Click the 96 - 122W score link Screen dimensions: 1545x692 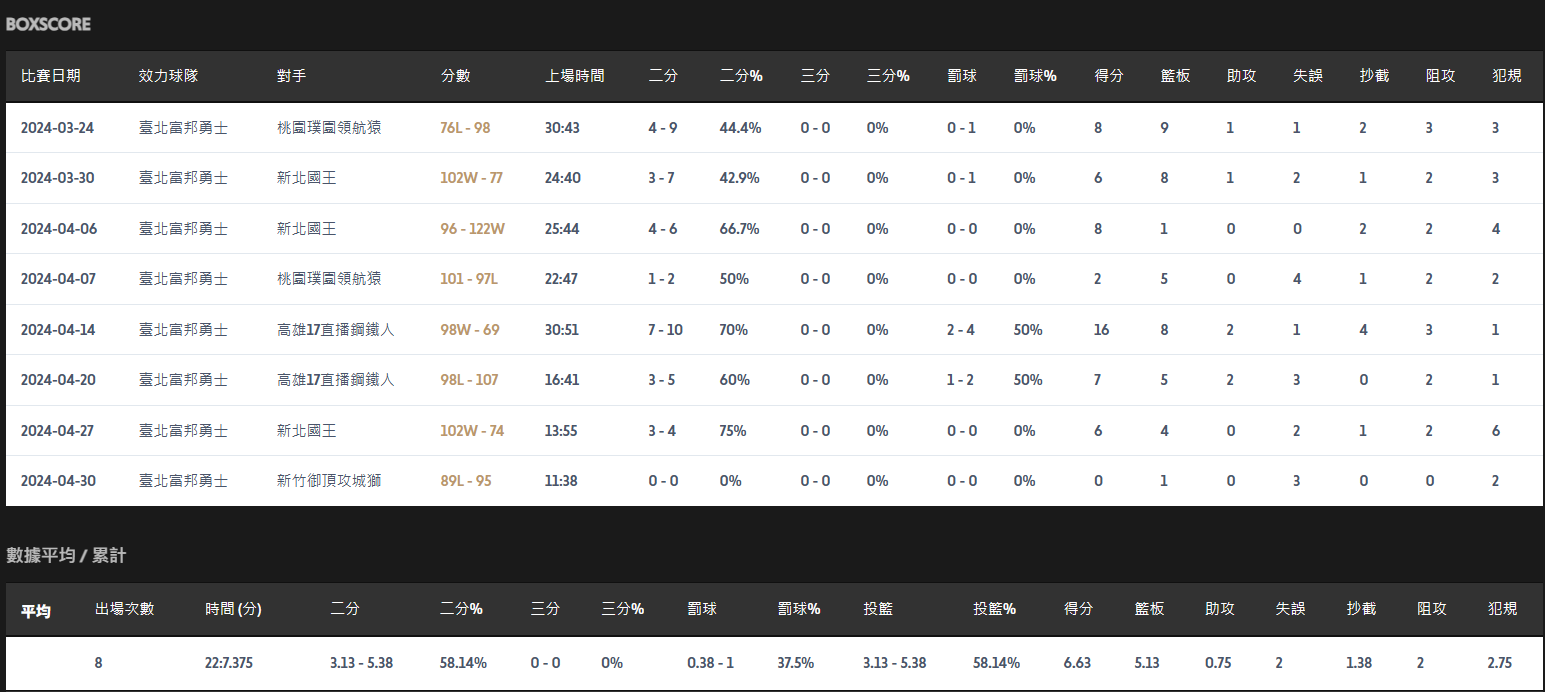coord(472,229)
